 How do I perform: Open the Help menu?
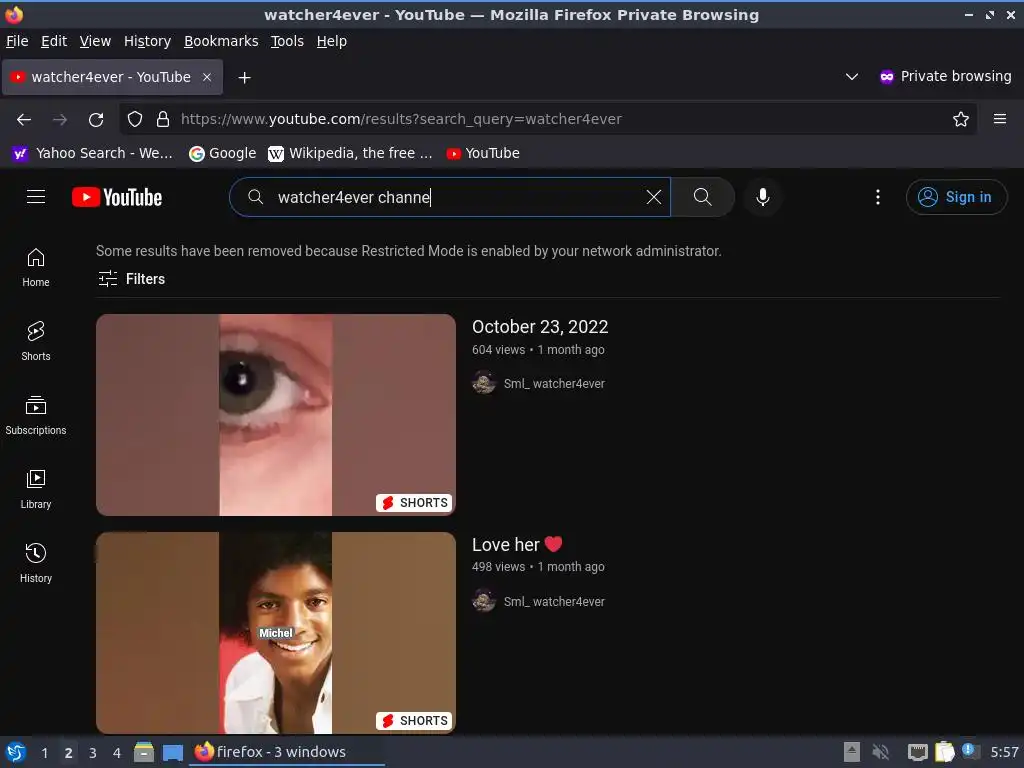(x=332, y=41)
